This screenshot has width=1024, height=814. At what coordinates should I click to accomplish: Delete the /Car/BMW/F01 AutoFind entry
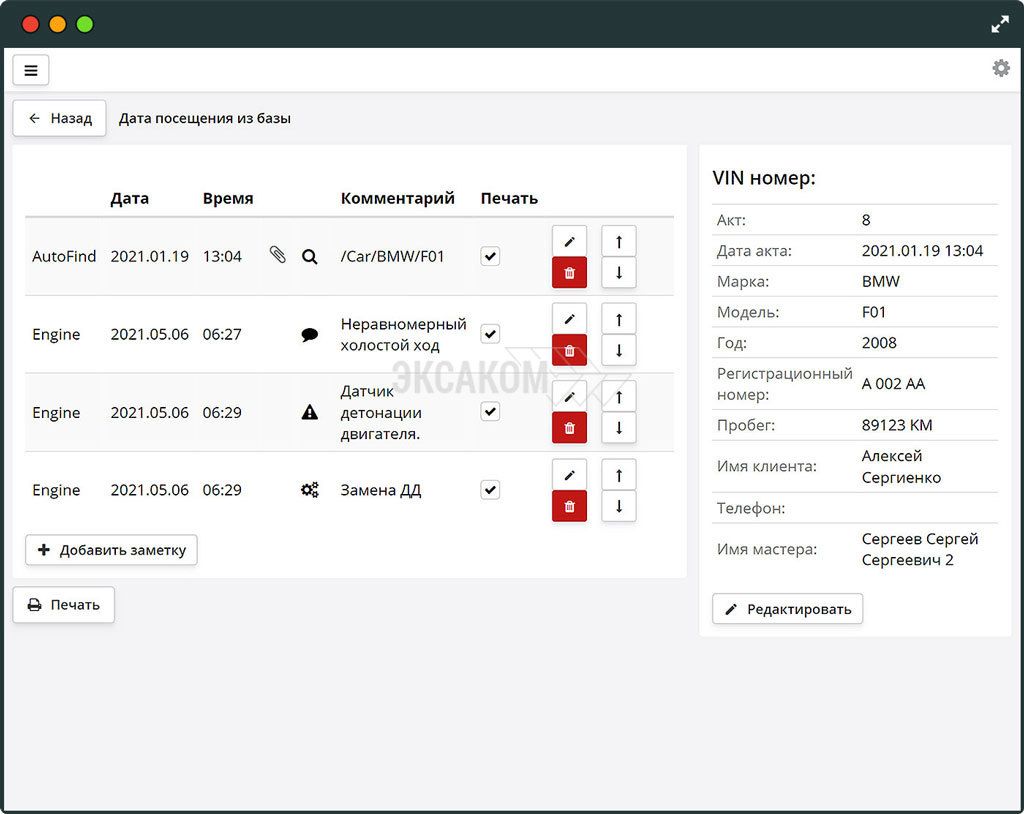tap(569, 272)
